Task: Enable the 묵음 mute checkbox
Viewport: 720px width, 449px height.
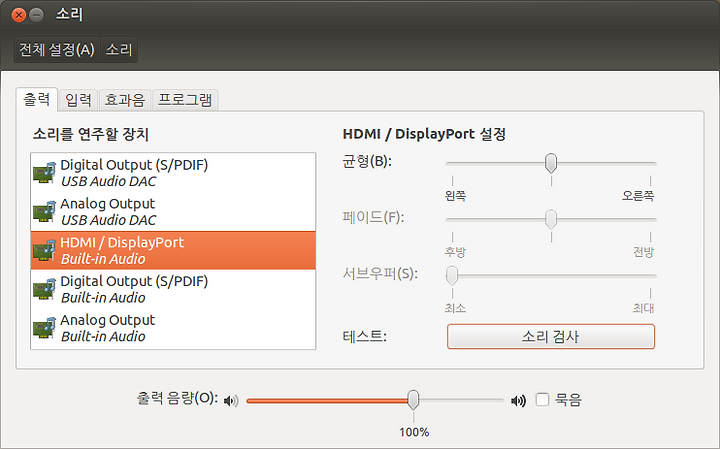Action: 542,399
